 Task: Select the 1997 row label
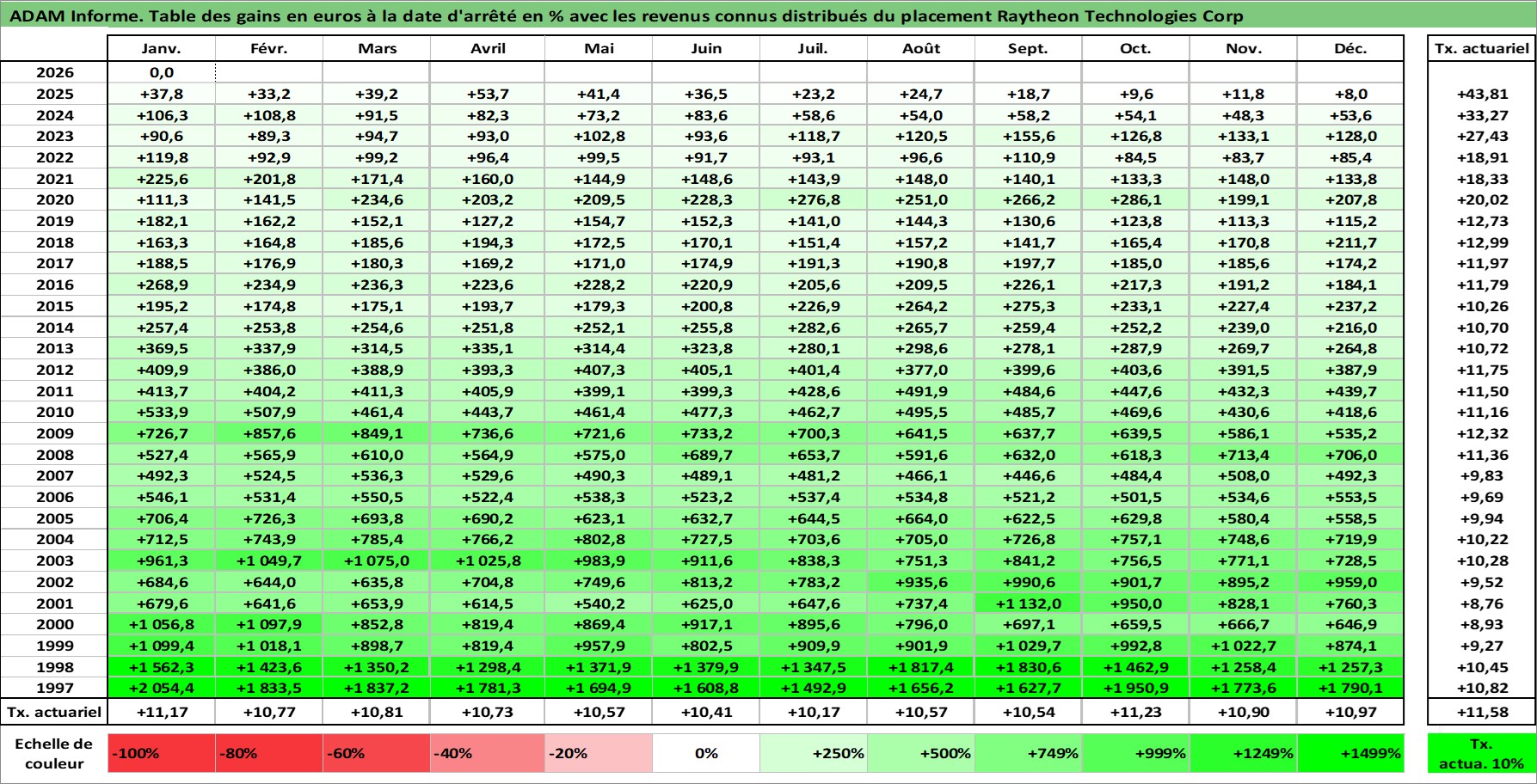54,688
